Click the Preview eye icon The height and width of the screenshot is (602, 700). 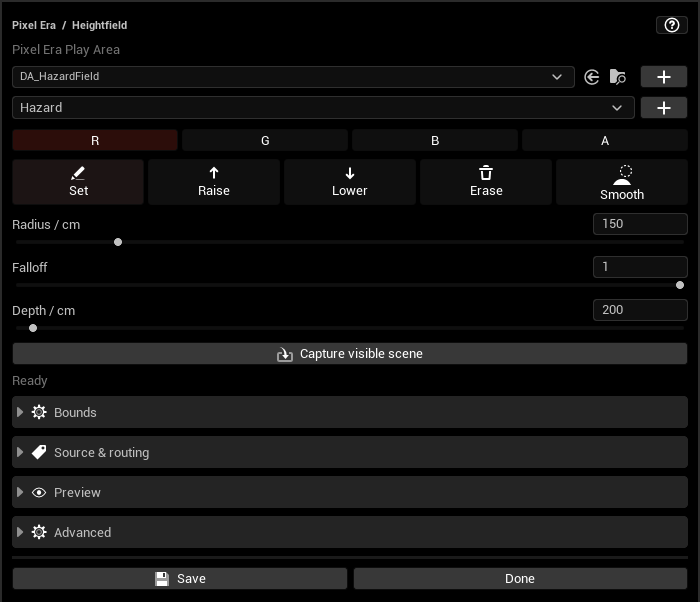coord(39,493)
